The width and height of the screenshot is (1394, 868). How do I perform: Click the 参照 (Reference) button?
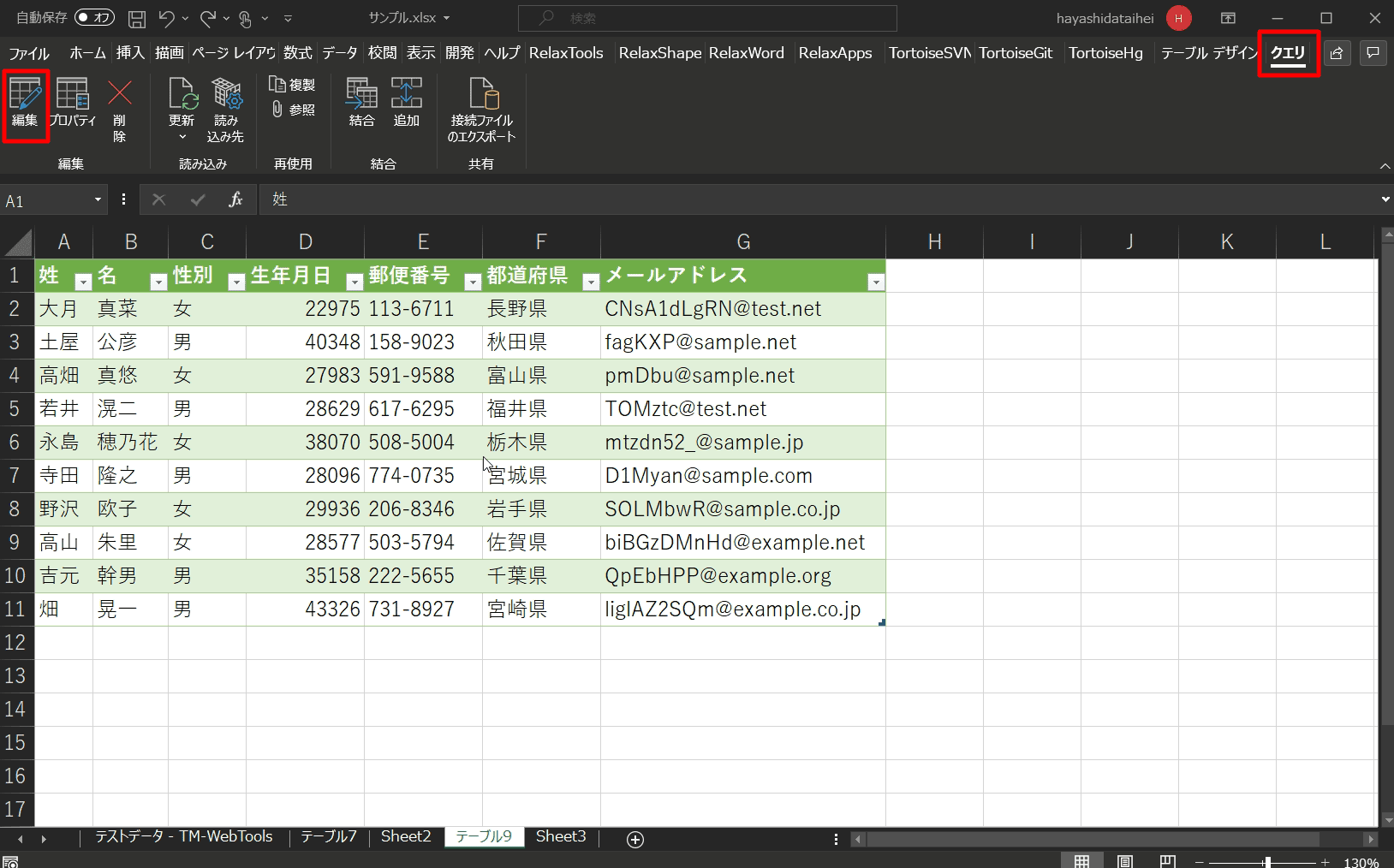click(x=293, y=110)
